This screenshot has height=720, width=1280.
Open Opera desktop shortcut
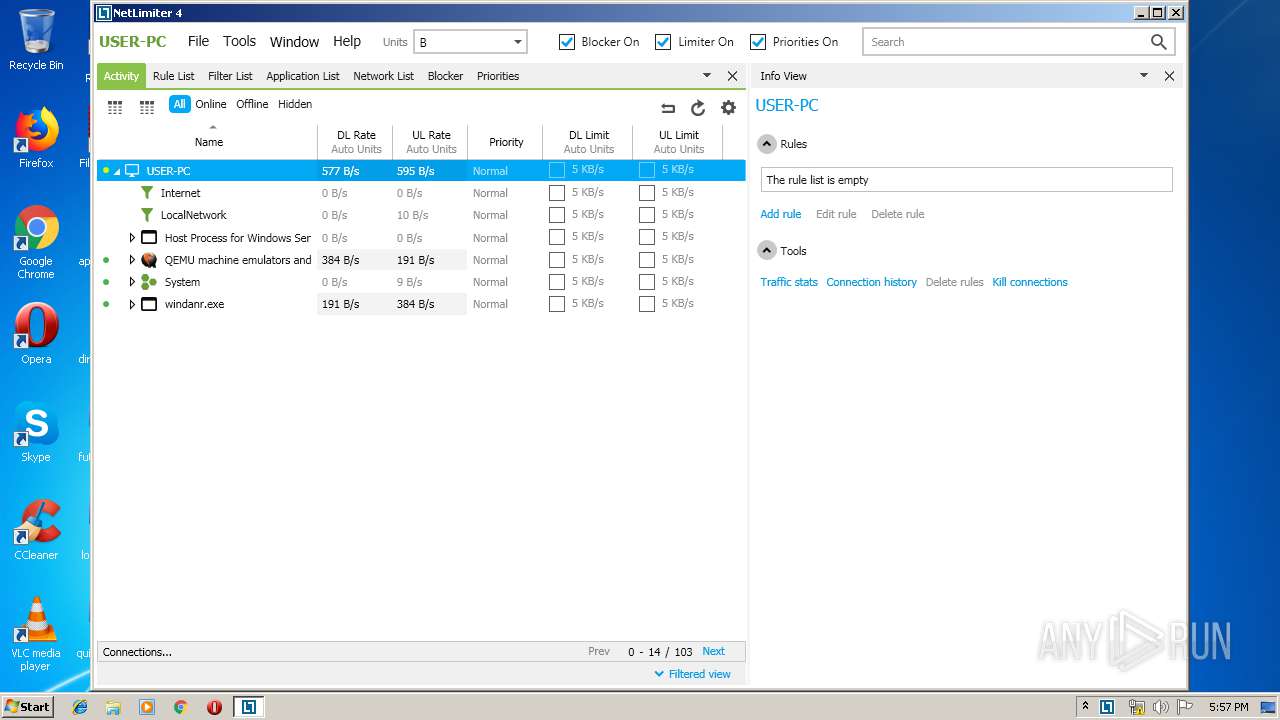(36, 334)
